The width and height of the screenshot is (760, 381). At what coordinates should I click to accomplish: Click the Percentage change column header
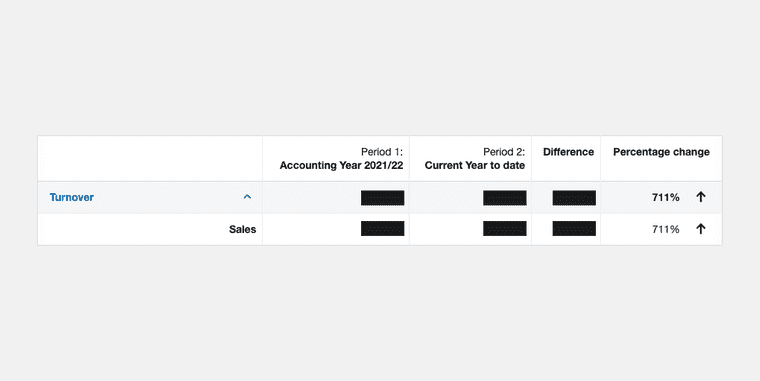pyautogui.click(x=661, y=152)
